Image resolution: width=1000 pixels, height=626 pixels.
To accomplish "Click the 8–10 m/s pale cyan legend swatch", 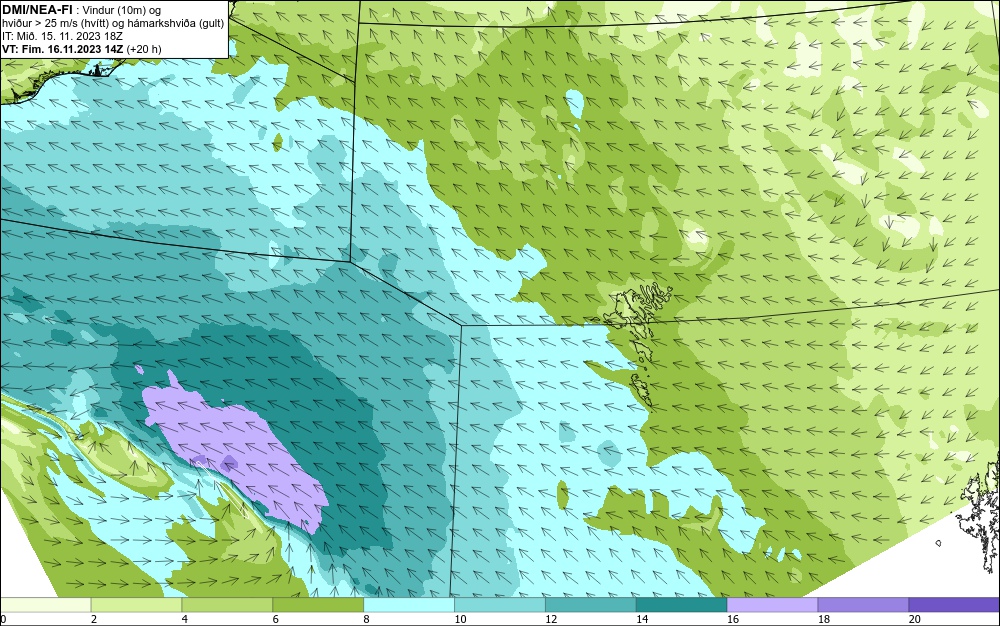I will 409,605.
